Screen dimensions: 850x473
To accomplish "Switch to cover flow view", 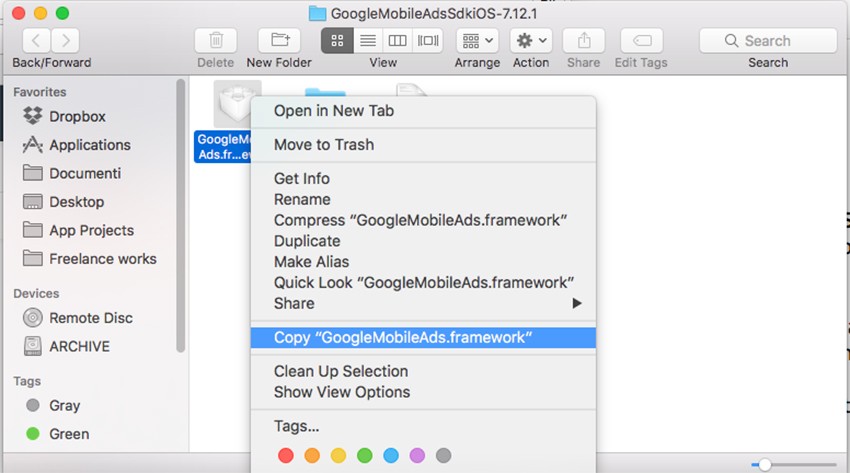I will pyautogui.click(x=428, y=41).
